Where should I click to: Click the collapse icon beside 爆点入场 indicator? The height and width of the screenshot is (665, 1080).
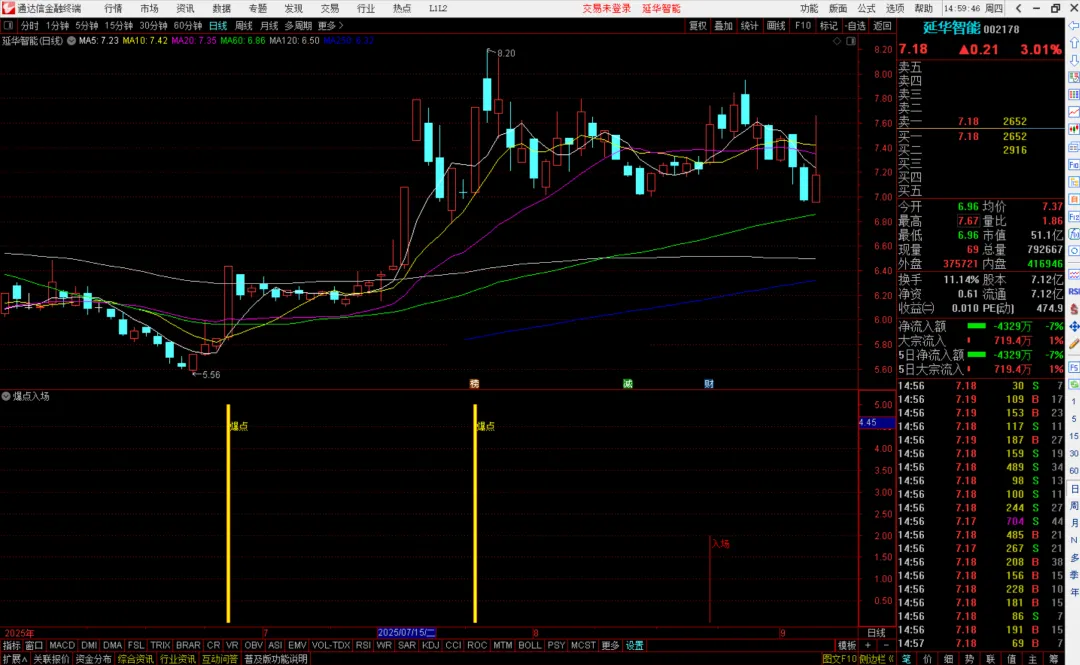pos(6,396)
